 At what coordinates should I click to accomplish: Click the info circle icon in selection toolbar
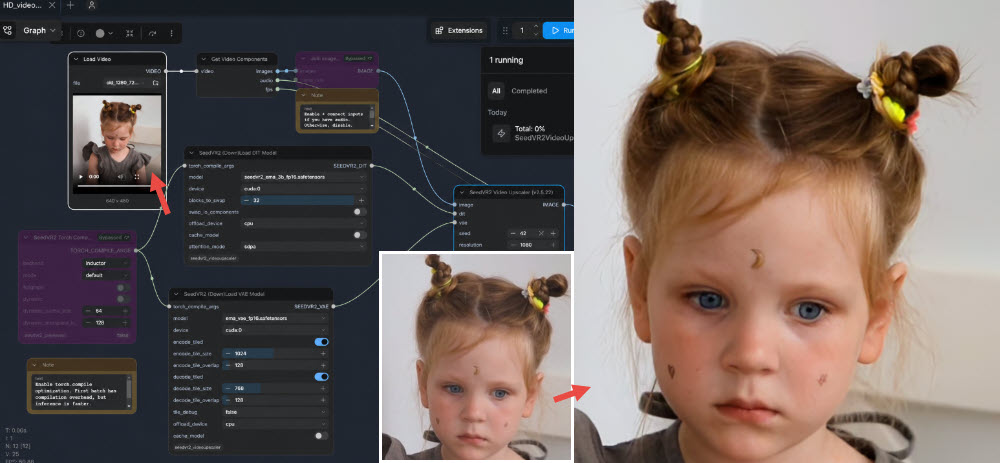click(80, 33)
